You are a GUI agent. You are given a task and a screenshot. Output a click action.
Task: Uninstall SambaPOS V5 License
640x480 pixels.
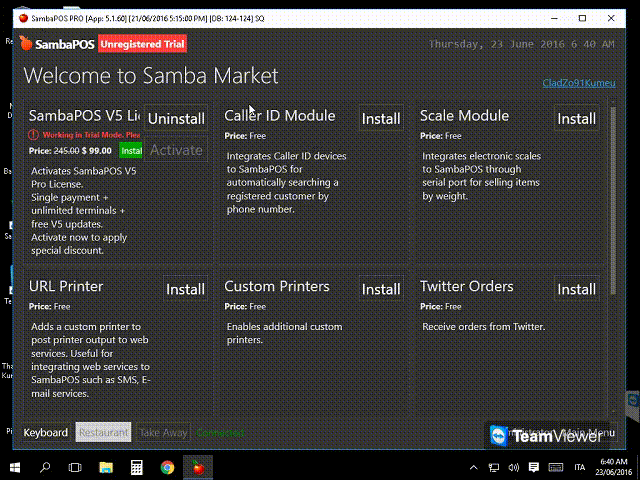(x=176, y=119)
